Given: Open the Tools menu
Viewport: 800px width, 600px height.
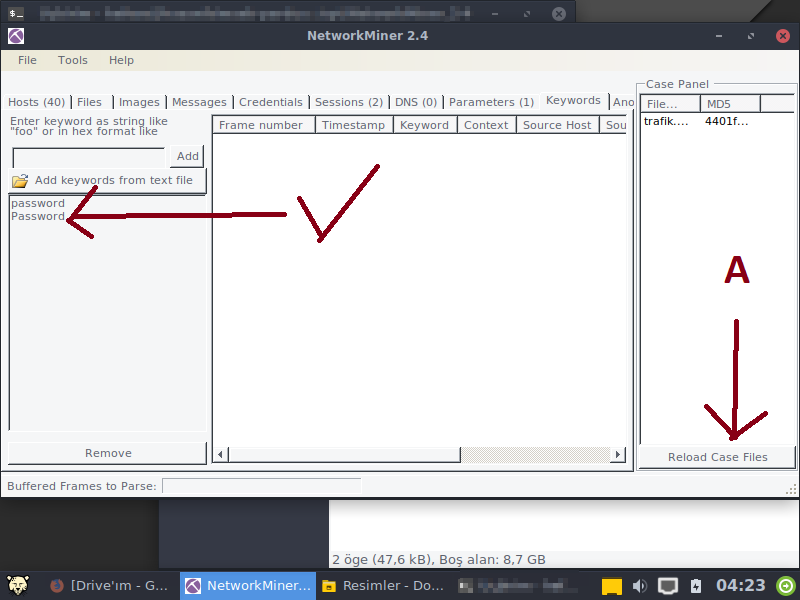Looking at the screenshot, I should (72, 60).
